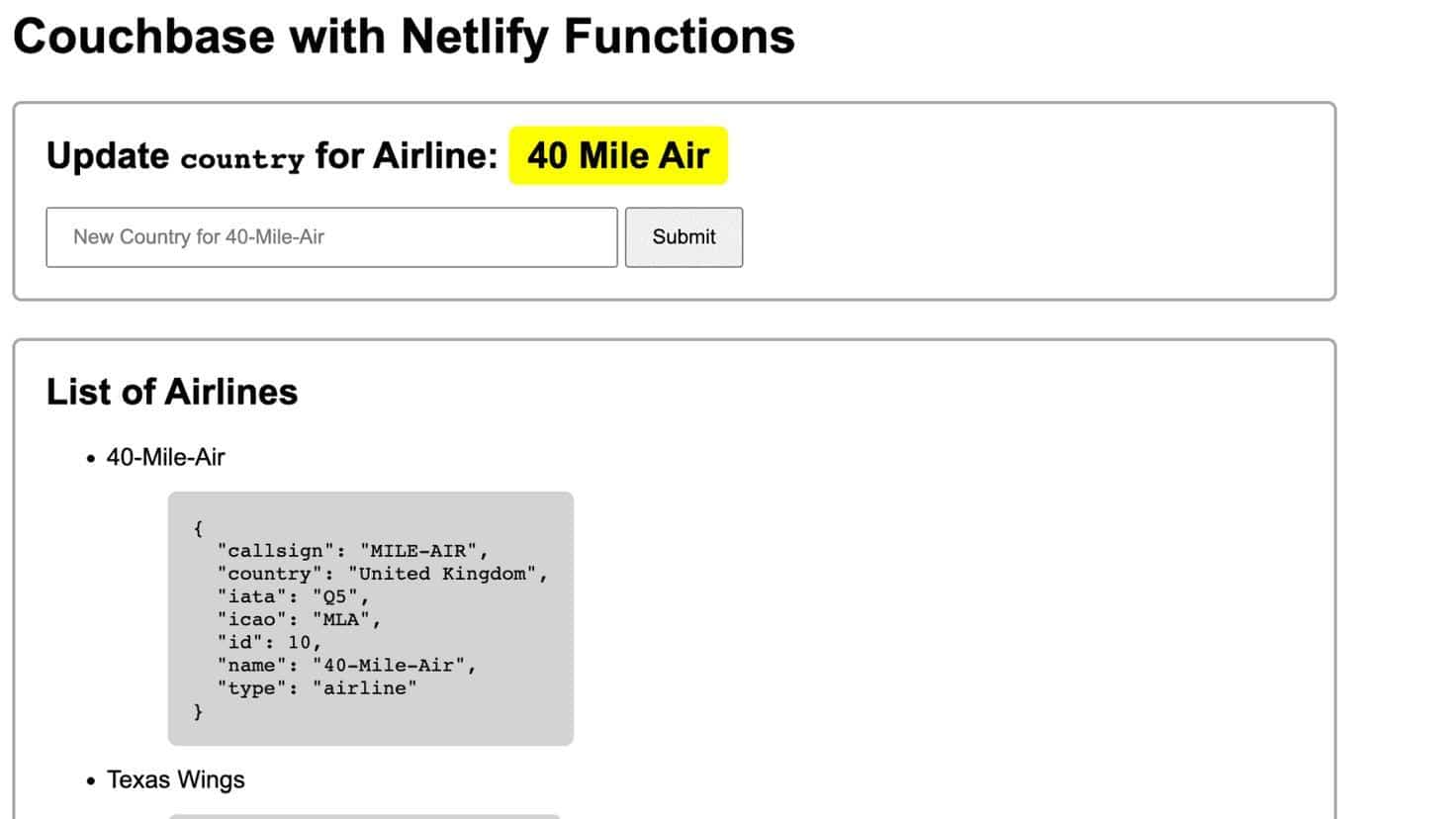The height and width of the screenshot is (819, 1456).
Task: Click the bullet beside Texas Wings
Action: 91,780
